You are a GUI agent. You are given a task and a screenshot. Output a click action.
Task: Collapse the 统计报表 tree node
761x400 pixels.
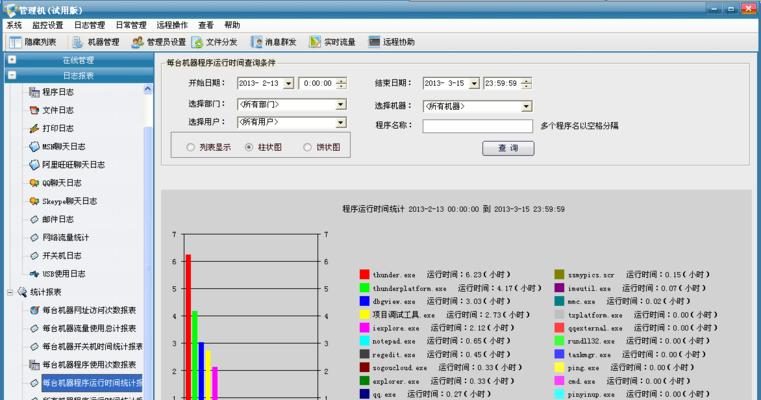[10, 292]
